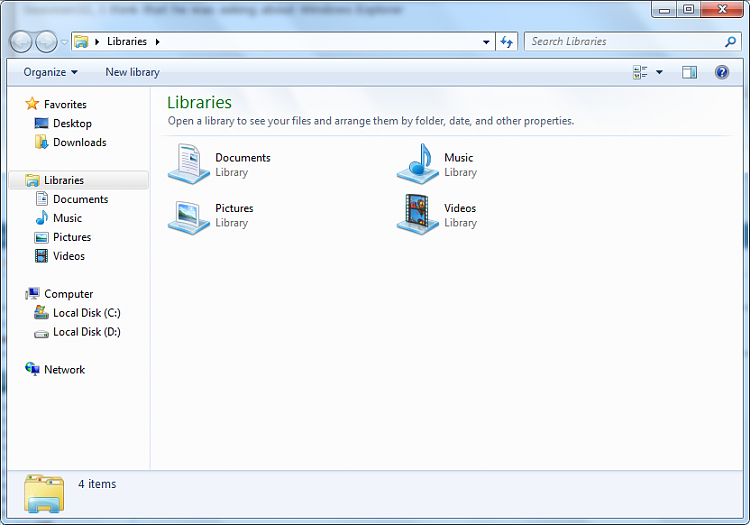Image resolution: width=750 pixels, height=525 pixels.
Task: Click Pictures icon in navigation pane
Action: click(x=42, y=238)
